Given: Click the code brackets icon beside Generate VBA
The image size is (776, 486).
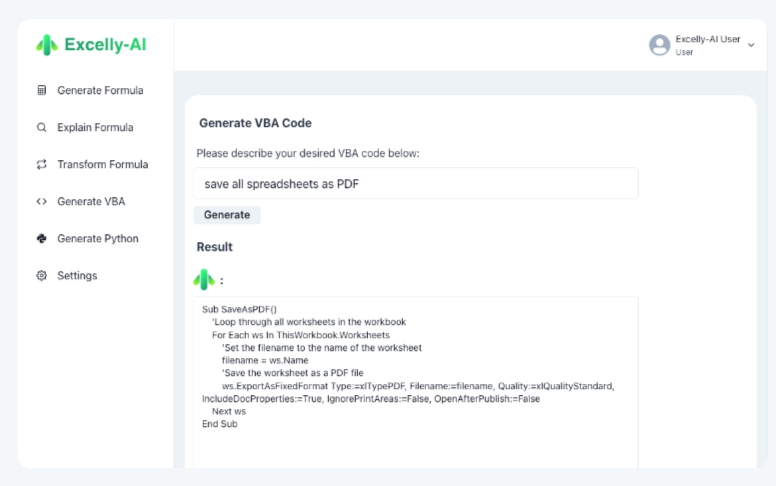Looking at the screenshot, I should (42, 201).
